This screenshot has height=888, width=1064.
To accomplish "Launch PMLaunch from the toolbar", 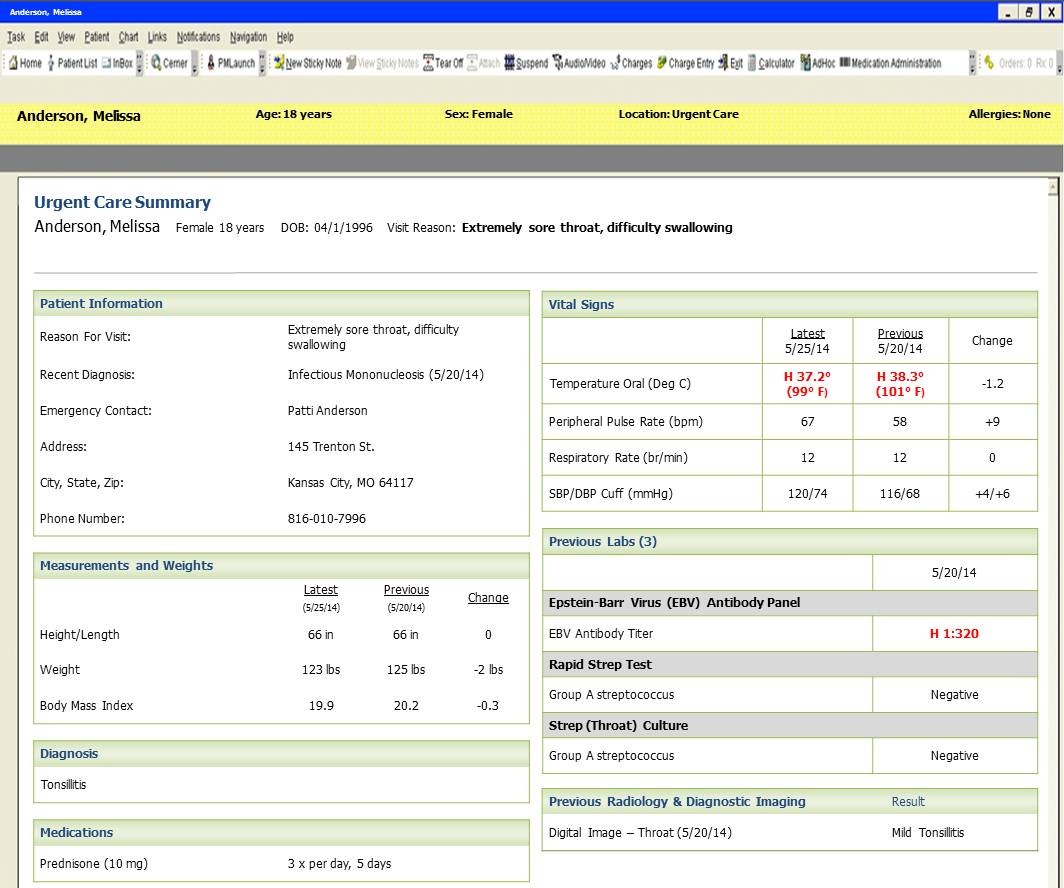I will [x=231, y=63].
